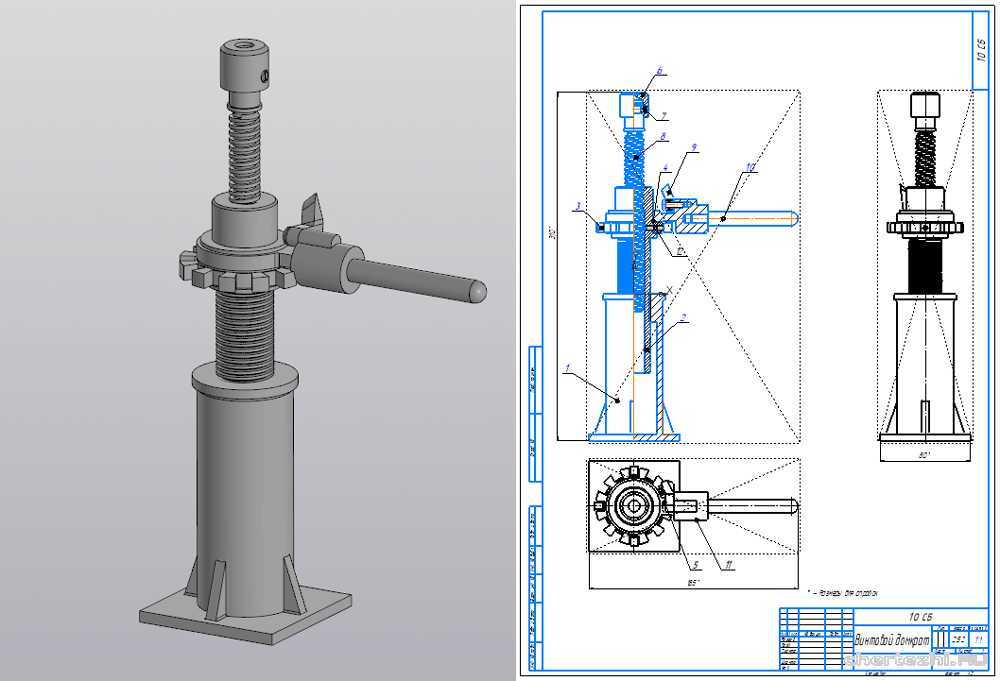Select callout number 2 on section view
1000x681 pixels.
click(682, 318)
